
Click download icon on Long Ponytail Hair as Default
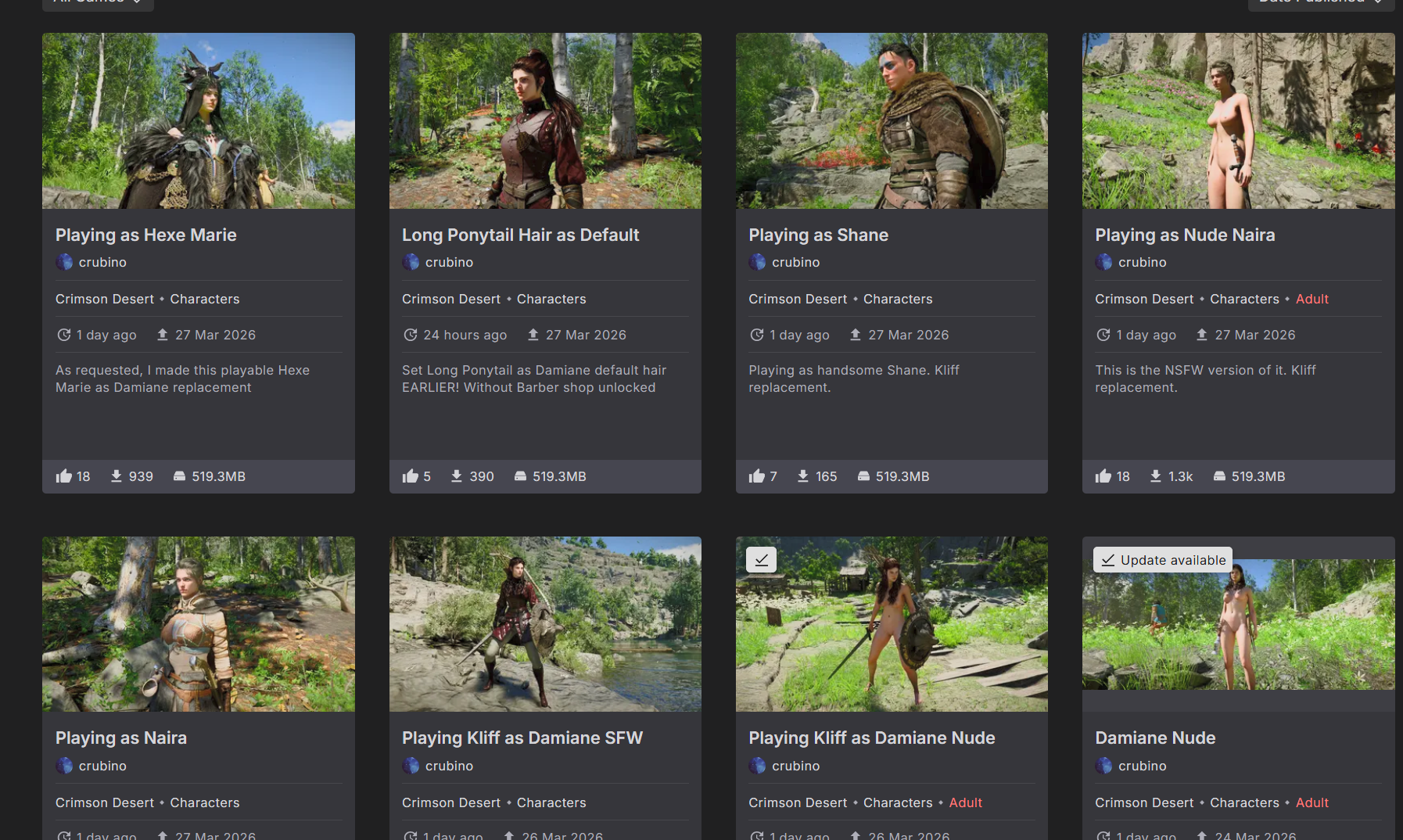pyautogui.click(x=457, y=476)
